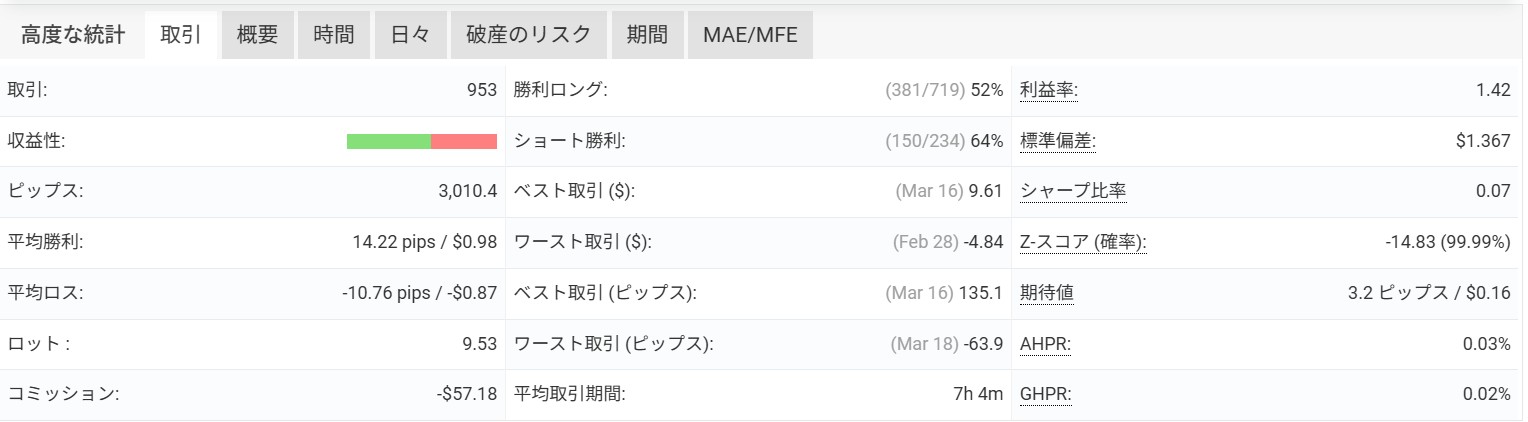The height and width of the screenshot is (422, 1528).
Task: Open the 破産のリスク tab
Action: 528,36
